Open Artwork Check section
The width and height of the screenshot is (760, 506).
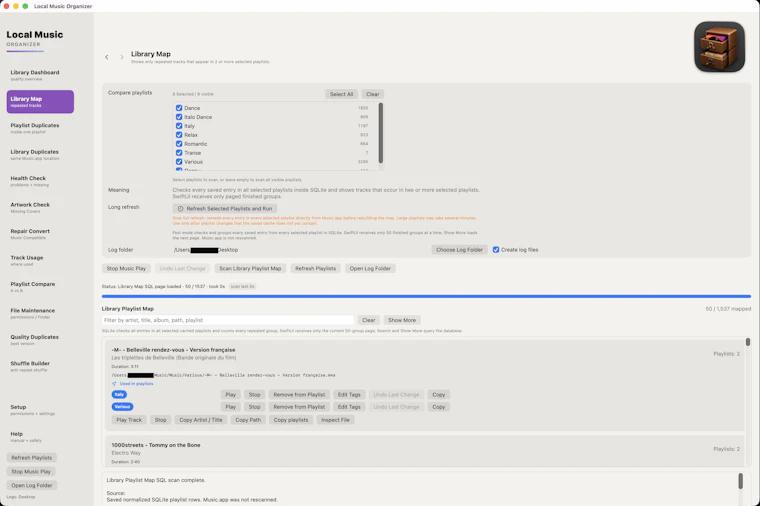[x=40, y=207]
